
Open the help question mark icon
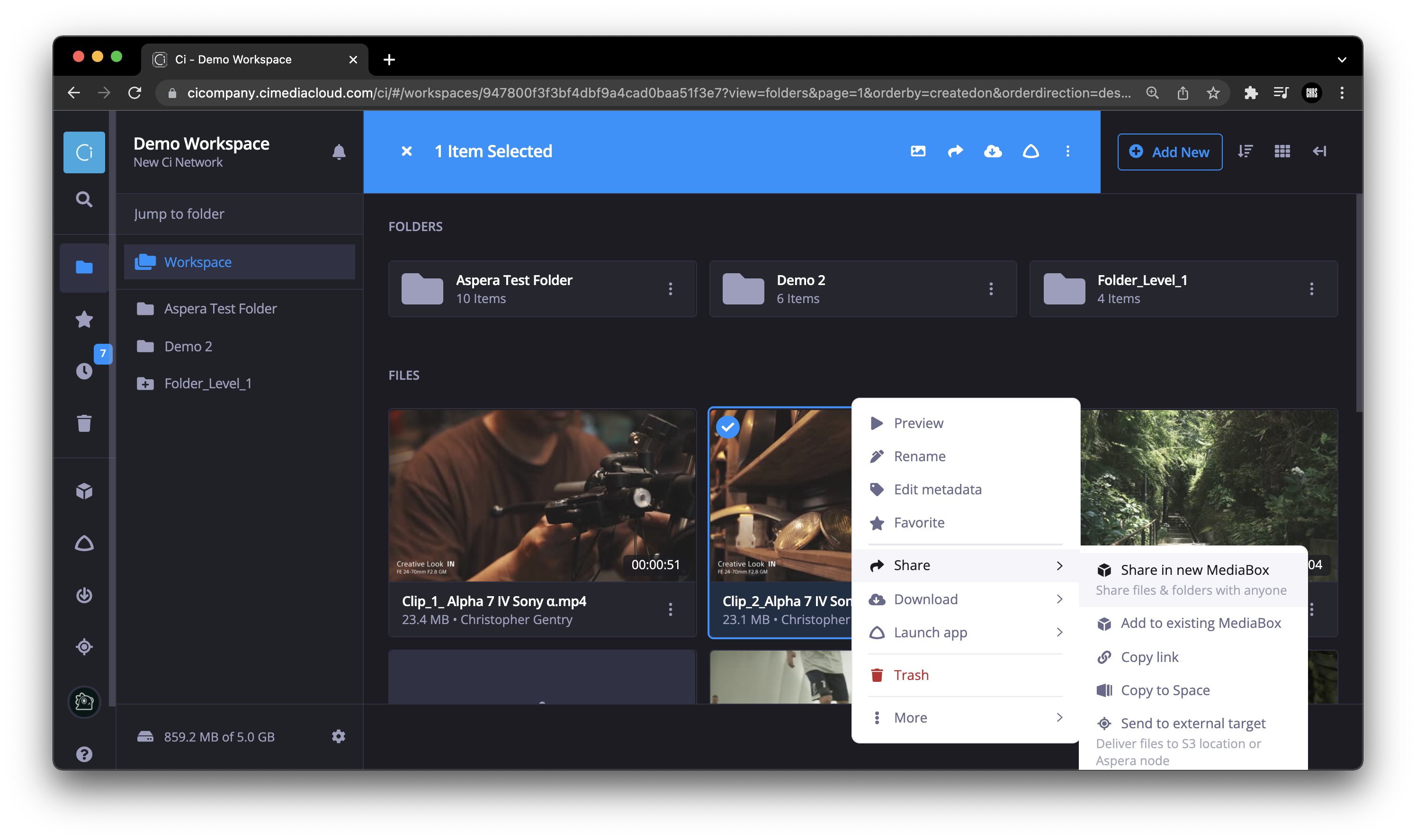(84, 754)
